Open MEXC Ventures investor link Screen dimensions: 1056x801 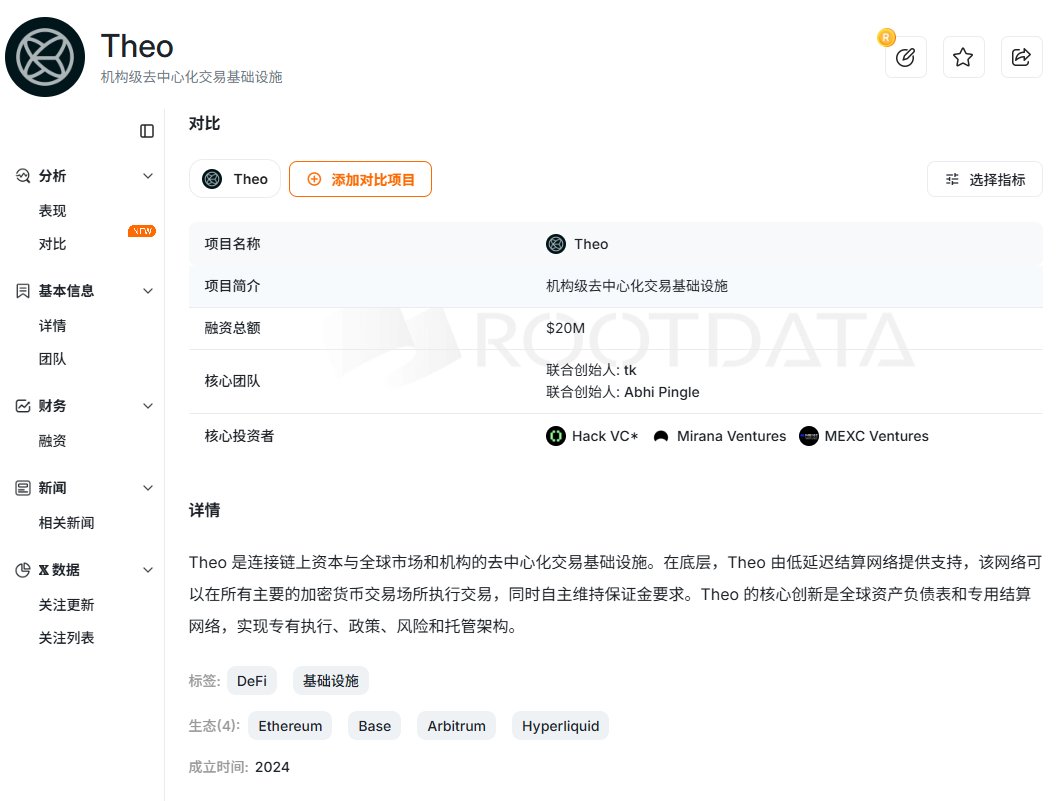pyautogui.click(x=876, y=437)
